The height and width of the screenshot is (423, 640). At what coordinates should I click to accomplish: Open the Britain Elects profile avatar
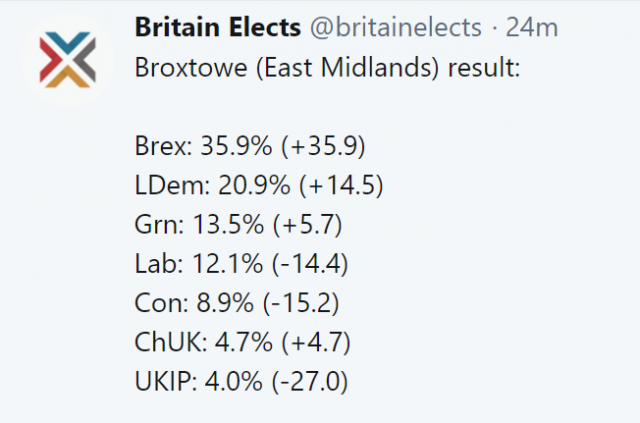tap(67, 60)
